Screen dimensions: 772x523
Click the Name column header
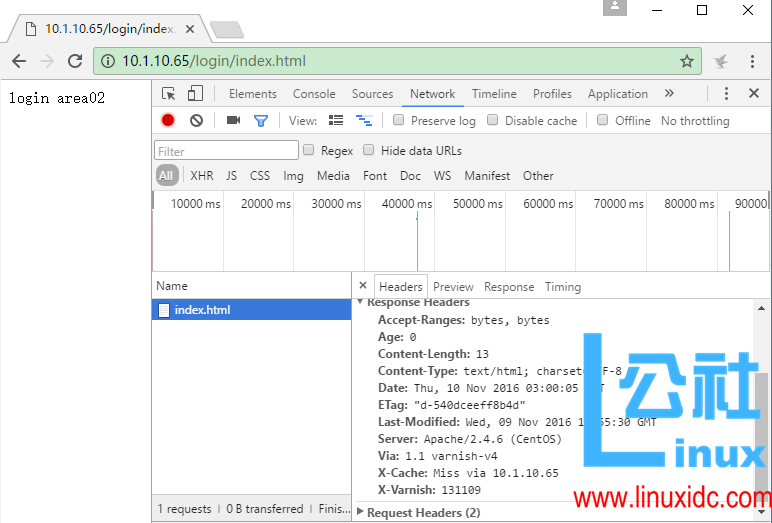(252, 286)
